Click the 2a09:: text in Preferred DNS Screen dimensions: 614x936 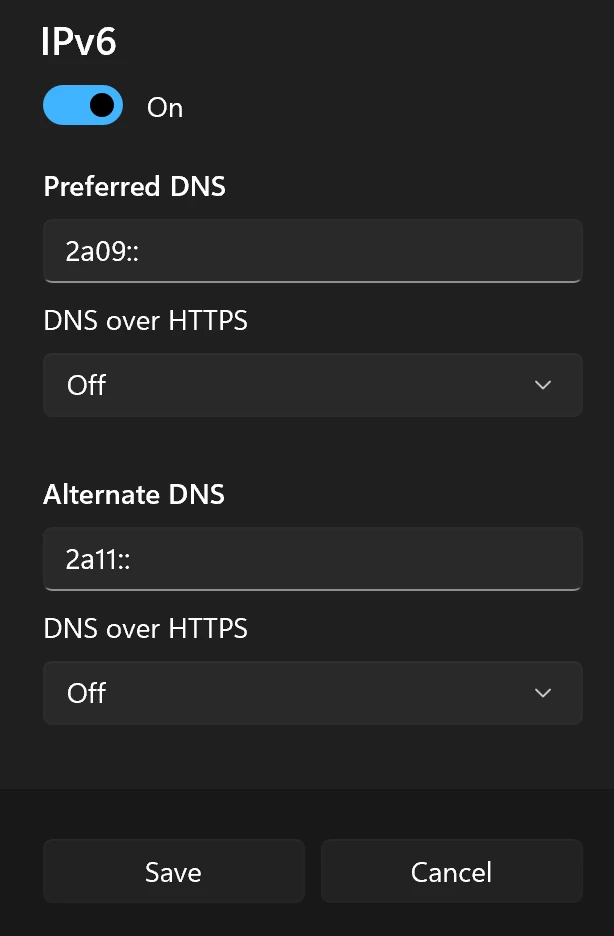click(x=102, y=251)
